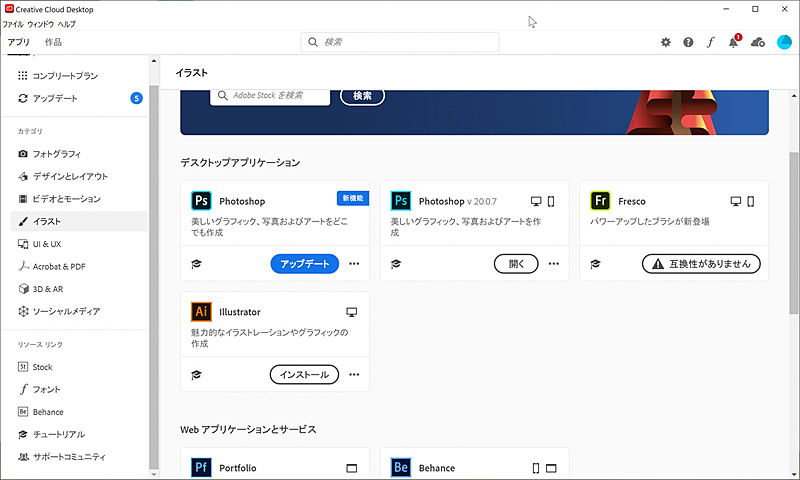800x480 pixels.
Task: Open tutorials icon on Fresco card
Action: point(595,264)
